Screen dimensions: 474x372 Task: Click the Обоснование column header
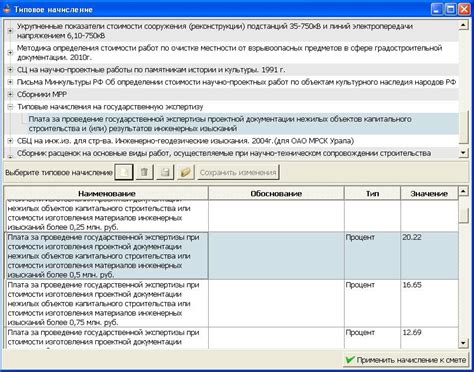pyautogui.click(x=276, y=193)
